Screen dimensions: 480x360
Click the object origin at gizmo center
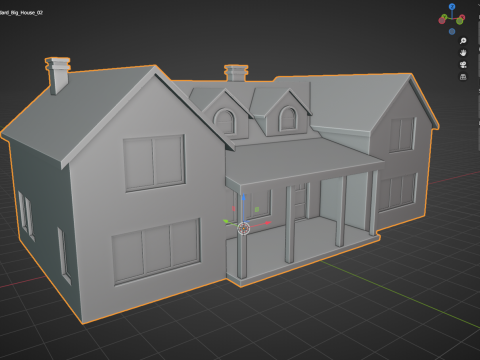(244, 228)
